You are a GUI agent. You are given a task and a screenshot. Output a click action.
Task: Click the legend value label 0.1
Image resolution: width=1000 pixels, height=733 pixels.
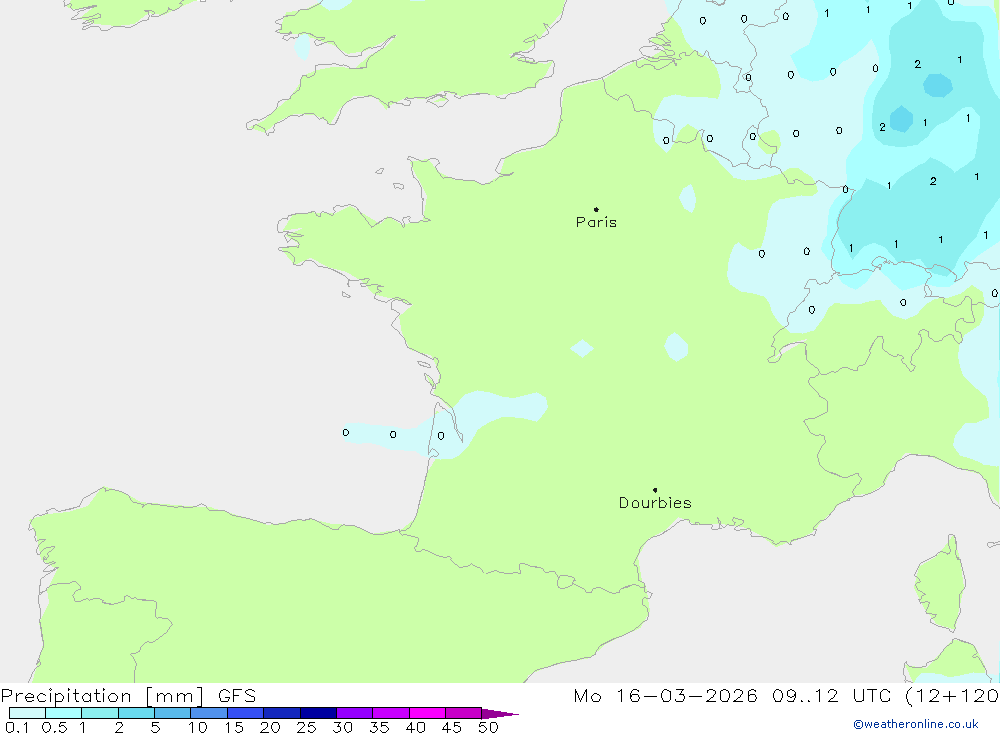17,727
